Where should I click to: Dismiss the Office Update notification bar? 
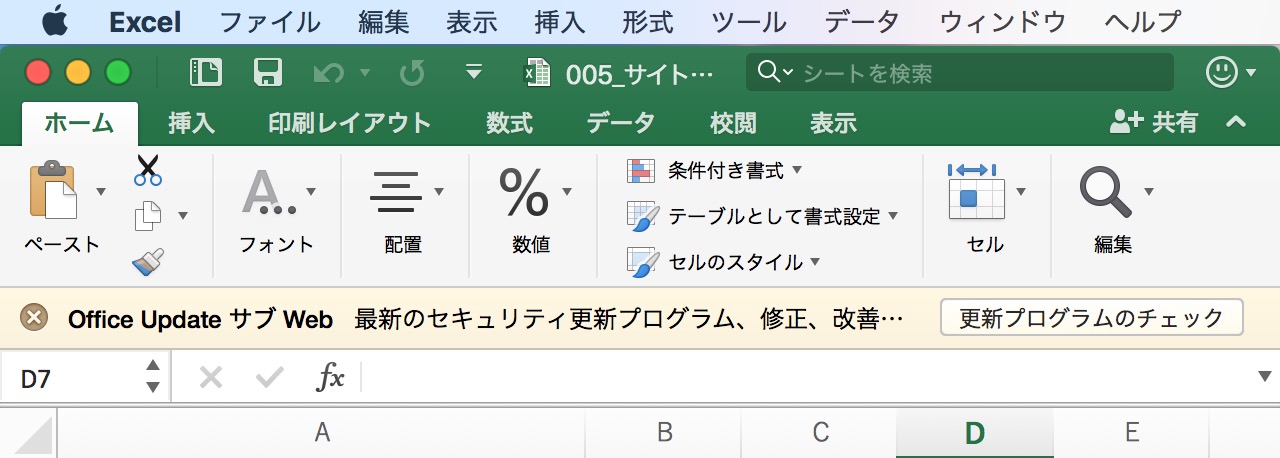[34, 318]
